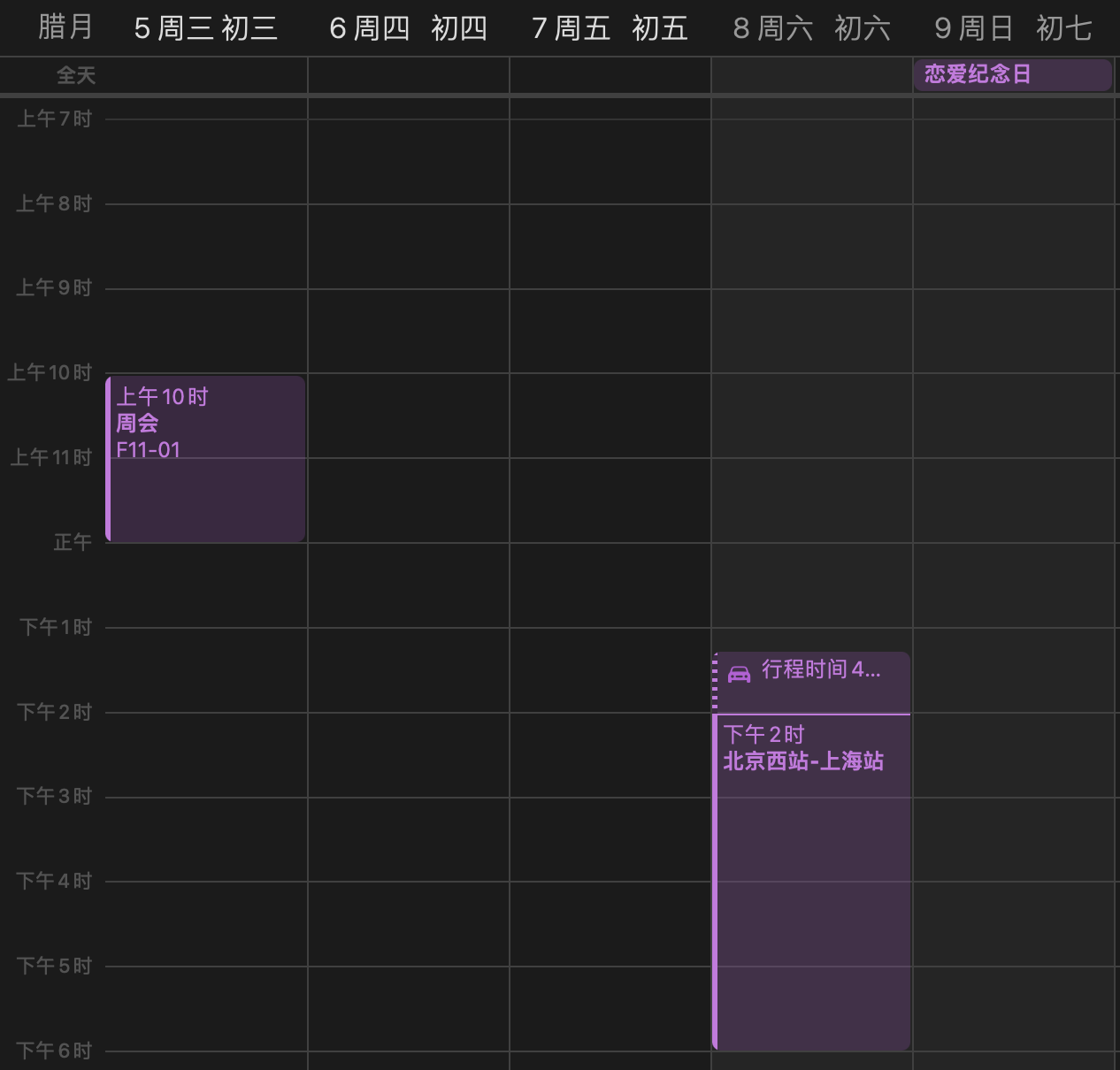
Task: Click the 正午 noon time marker
Action: click(x=73, y=542)
